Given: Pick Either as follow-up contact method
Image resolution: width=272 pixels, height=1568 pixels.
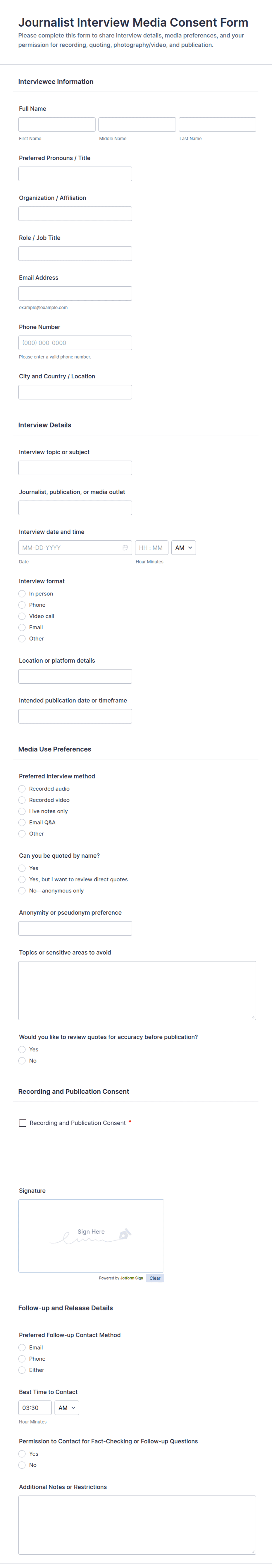Looking at the screenshot, I should (22, 1370).
